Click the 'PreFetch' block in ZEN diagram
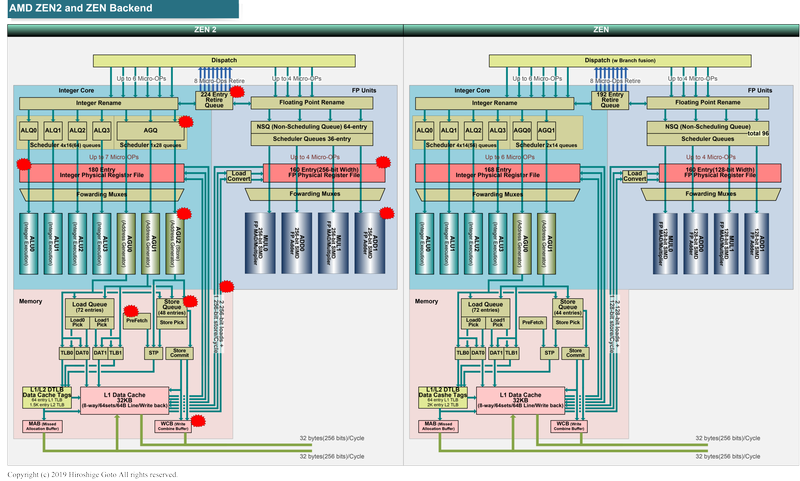The image size is (800, 481). coord(533,322)
